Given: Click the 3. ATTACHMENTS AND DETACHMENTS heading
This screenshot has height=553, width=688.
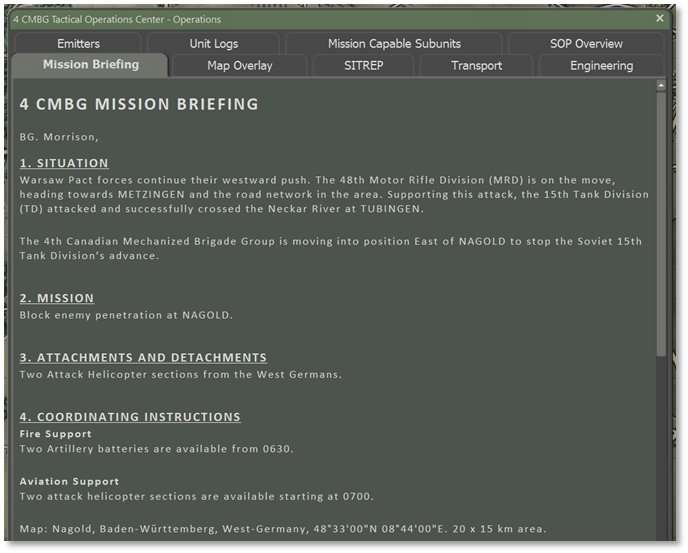Looking at the screenshot, I should coord(143,357).
